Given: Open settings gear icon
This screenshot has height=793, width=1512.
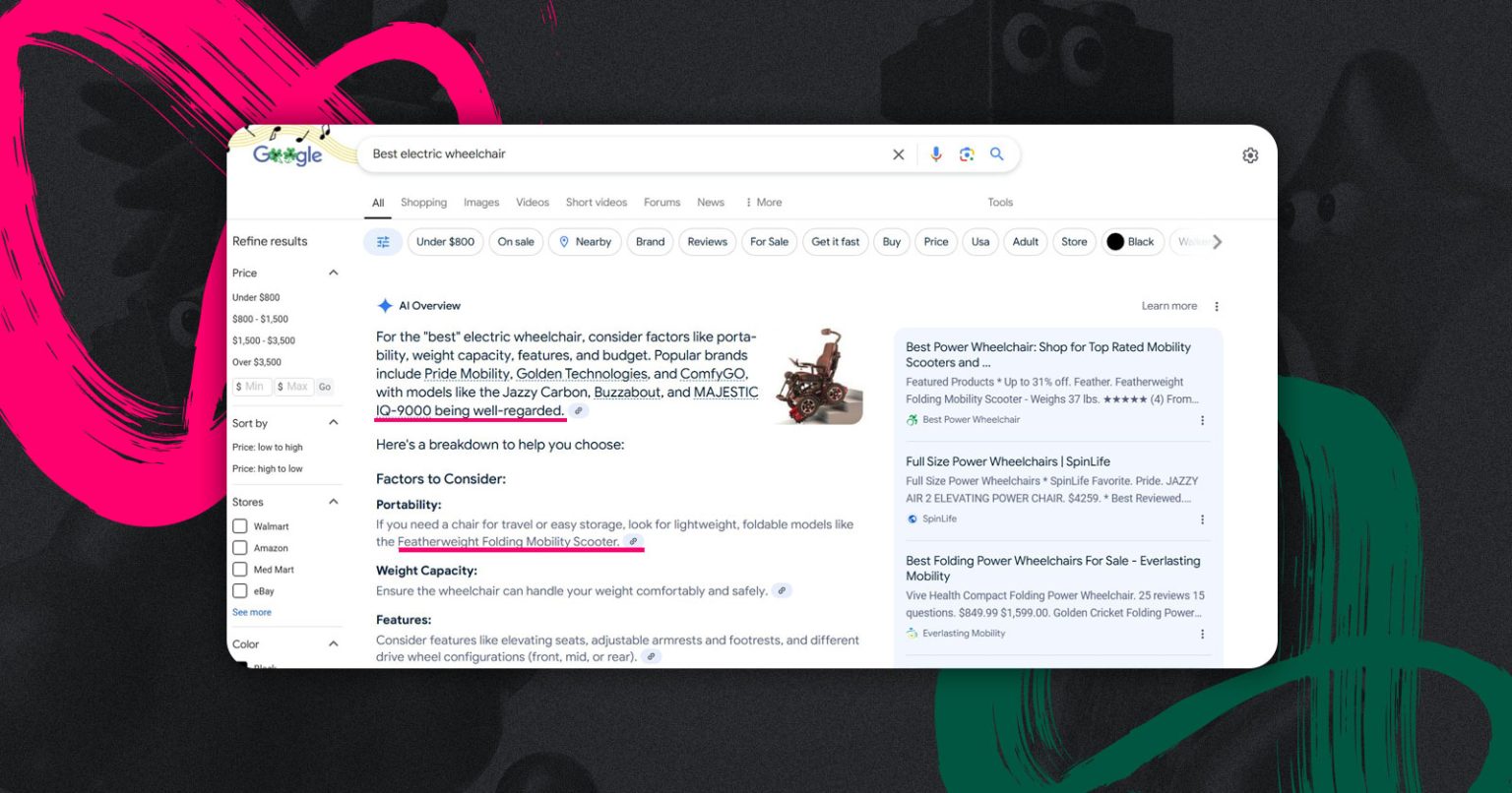Looking at the screenshot, I should (x=1250, y=155).
